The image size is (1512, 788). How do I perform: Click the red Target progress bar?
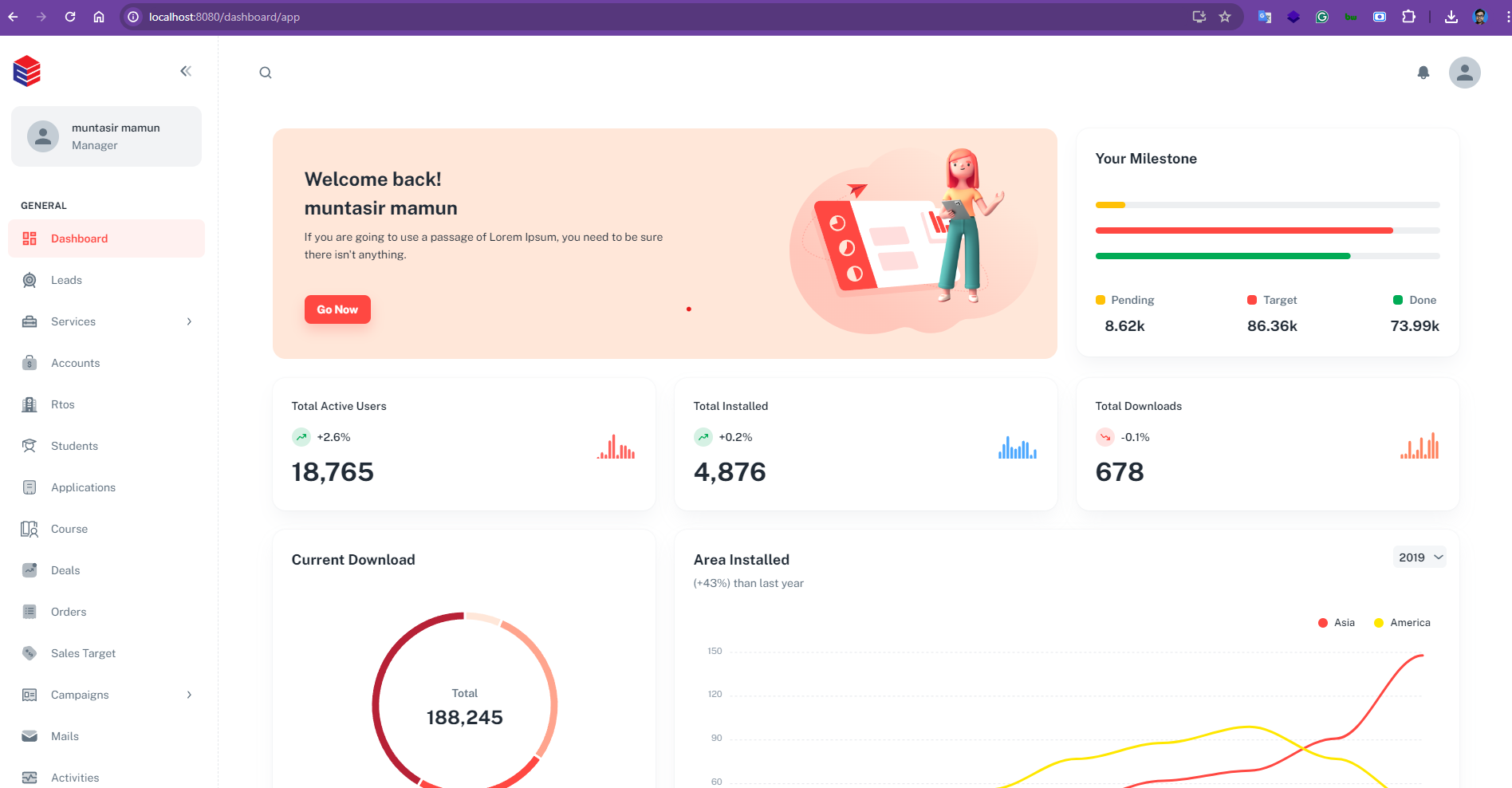coord(1244,230)
